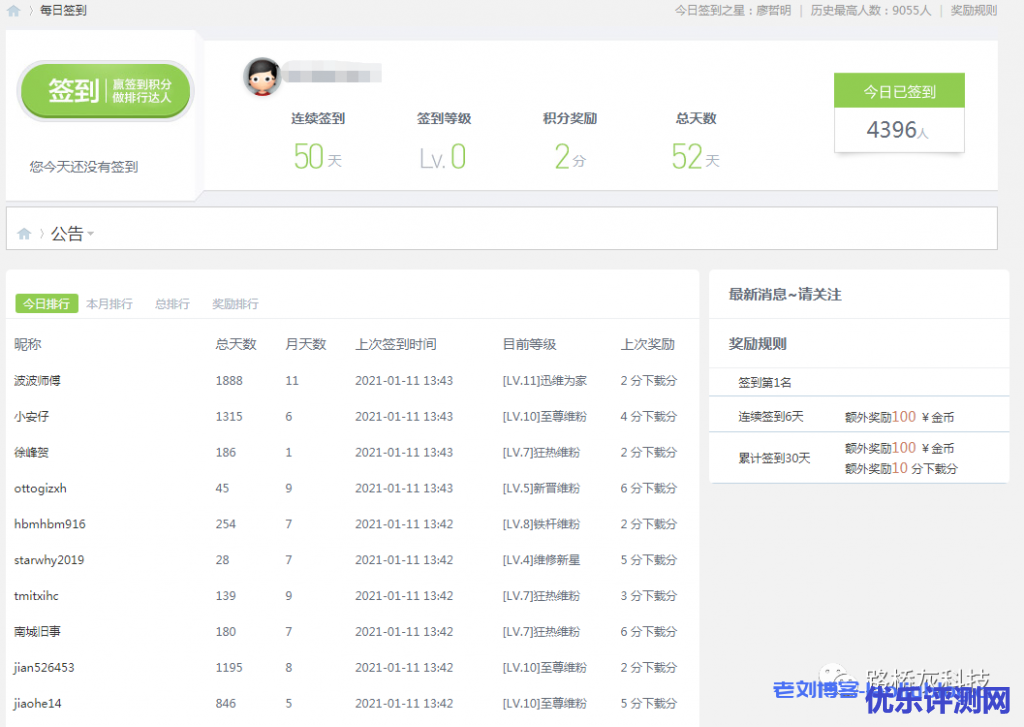This screenshot has width=1024, height=727.
Task: Click username jian526453 in ranking list
Action: 45,668
